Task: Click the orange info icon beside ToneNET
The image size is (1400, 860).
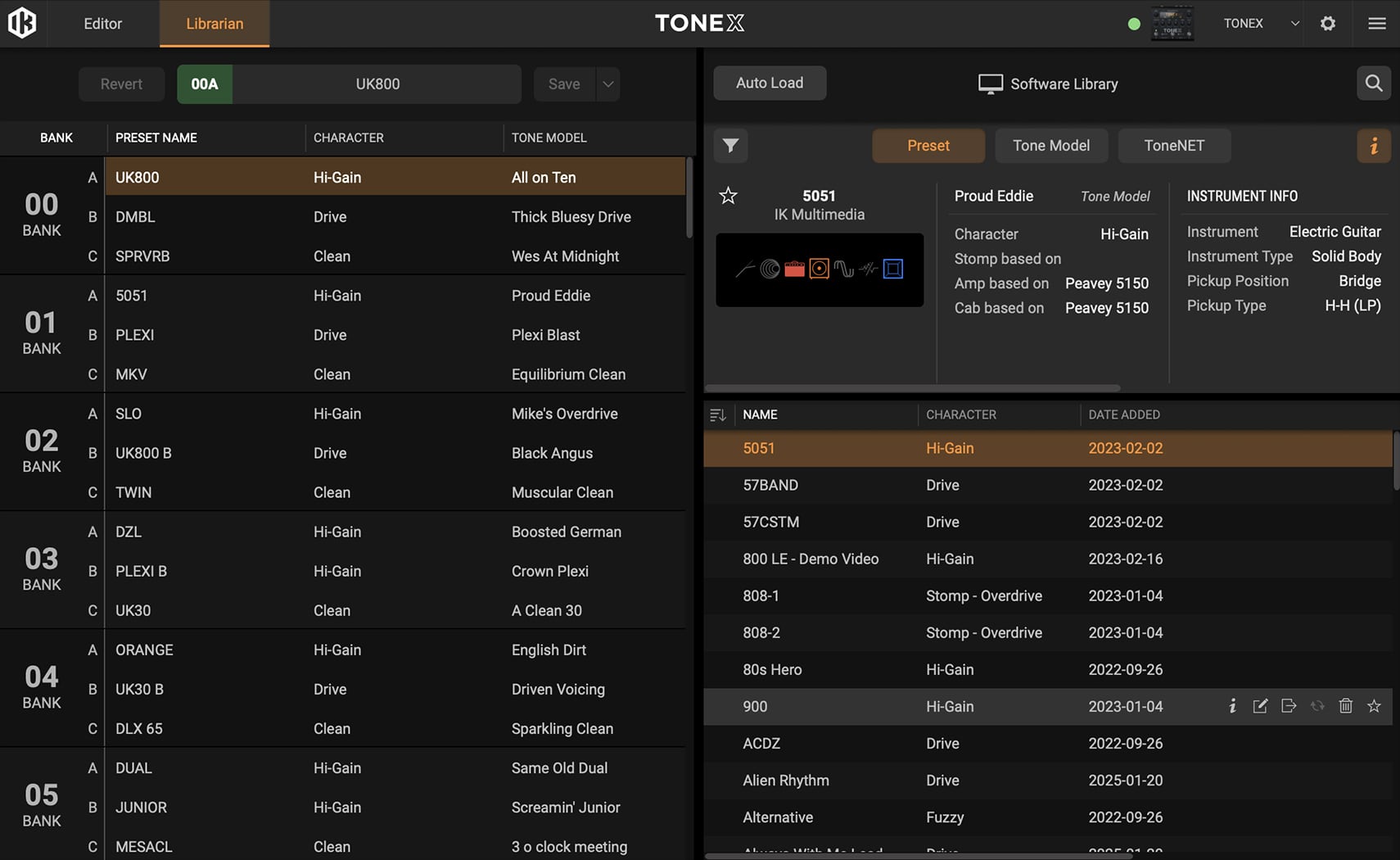Action: tap(1373, 146)
